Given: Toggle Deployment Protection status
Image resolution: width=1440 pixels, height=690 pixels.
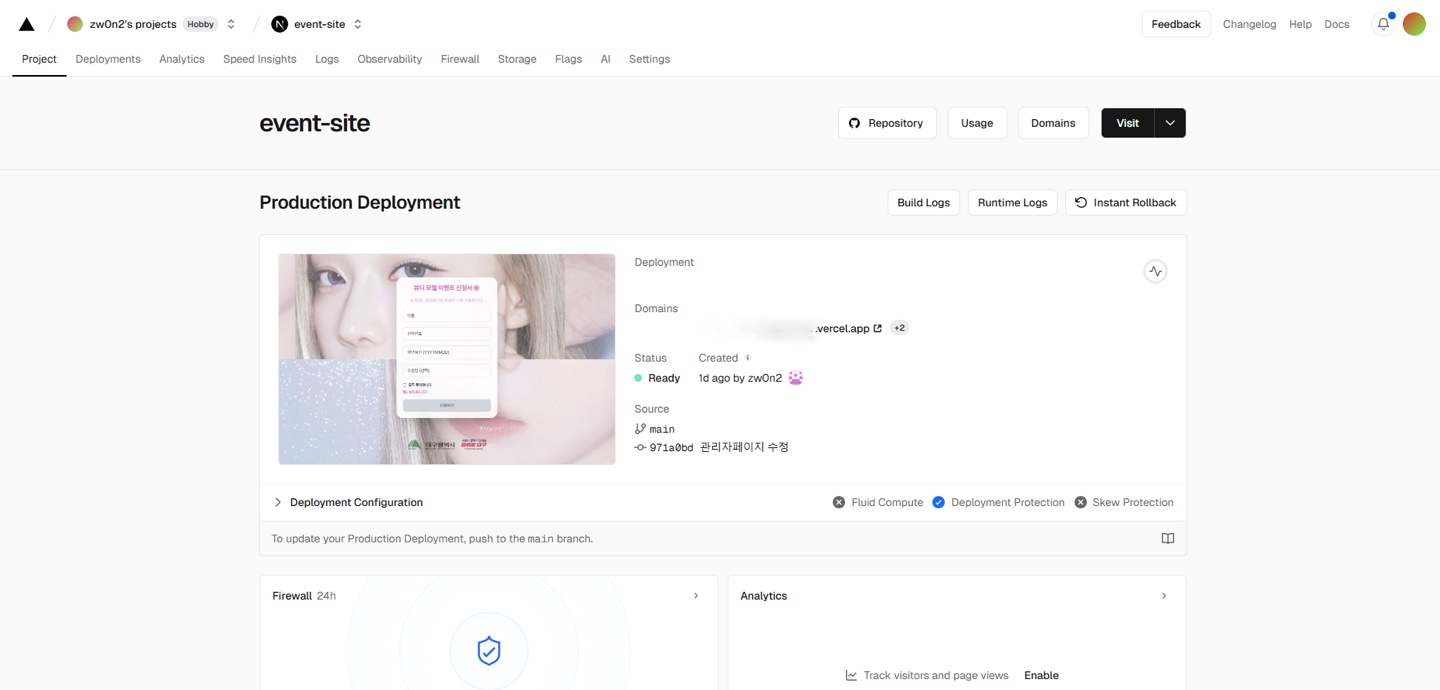Looking at the screenshot, I should click(x=938, y=501).
